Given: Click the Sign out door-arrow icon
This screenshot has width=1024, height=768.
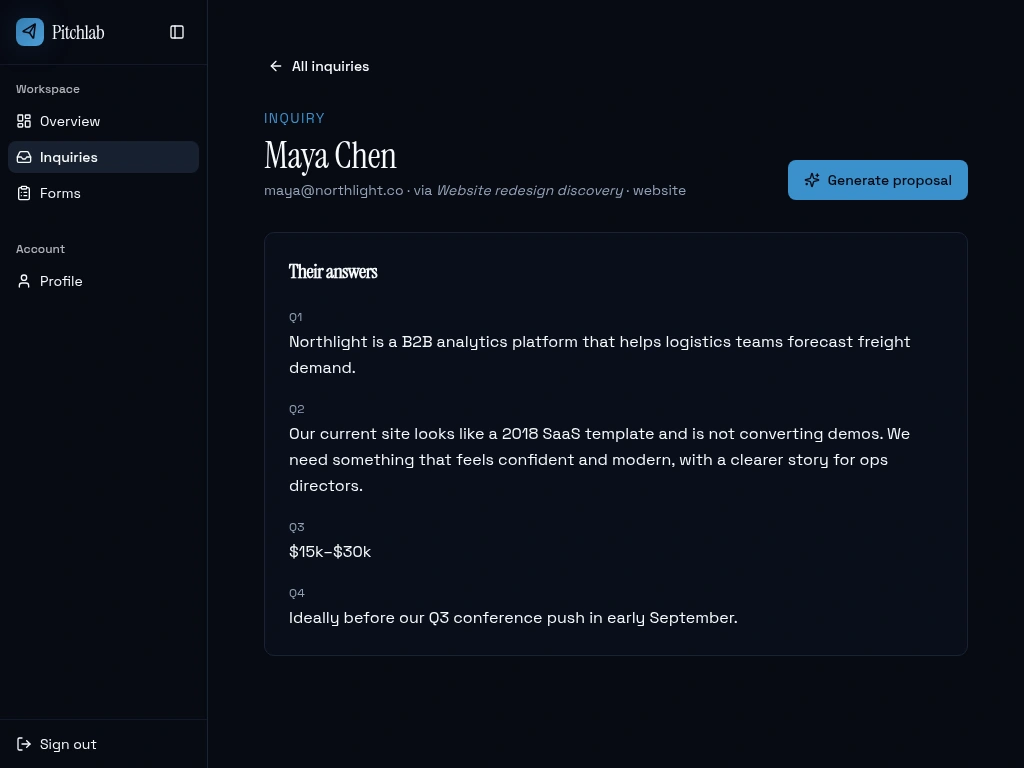Looking at the screenshot, I should 24,744.
